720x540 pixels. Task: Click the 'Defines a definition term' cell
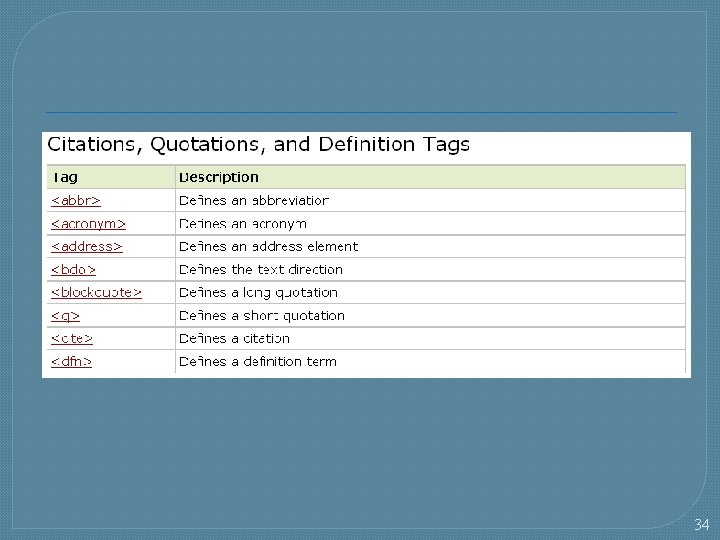tap(257, 361)
